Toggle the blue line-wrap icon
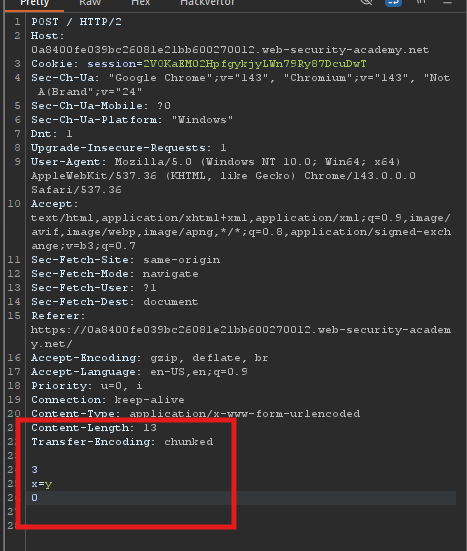 [x=393, y=2]
